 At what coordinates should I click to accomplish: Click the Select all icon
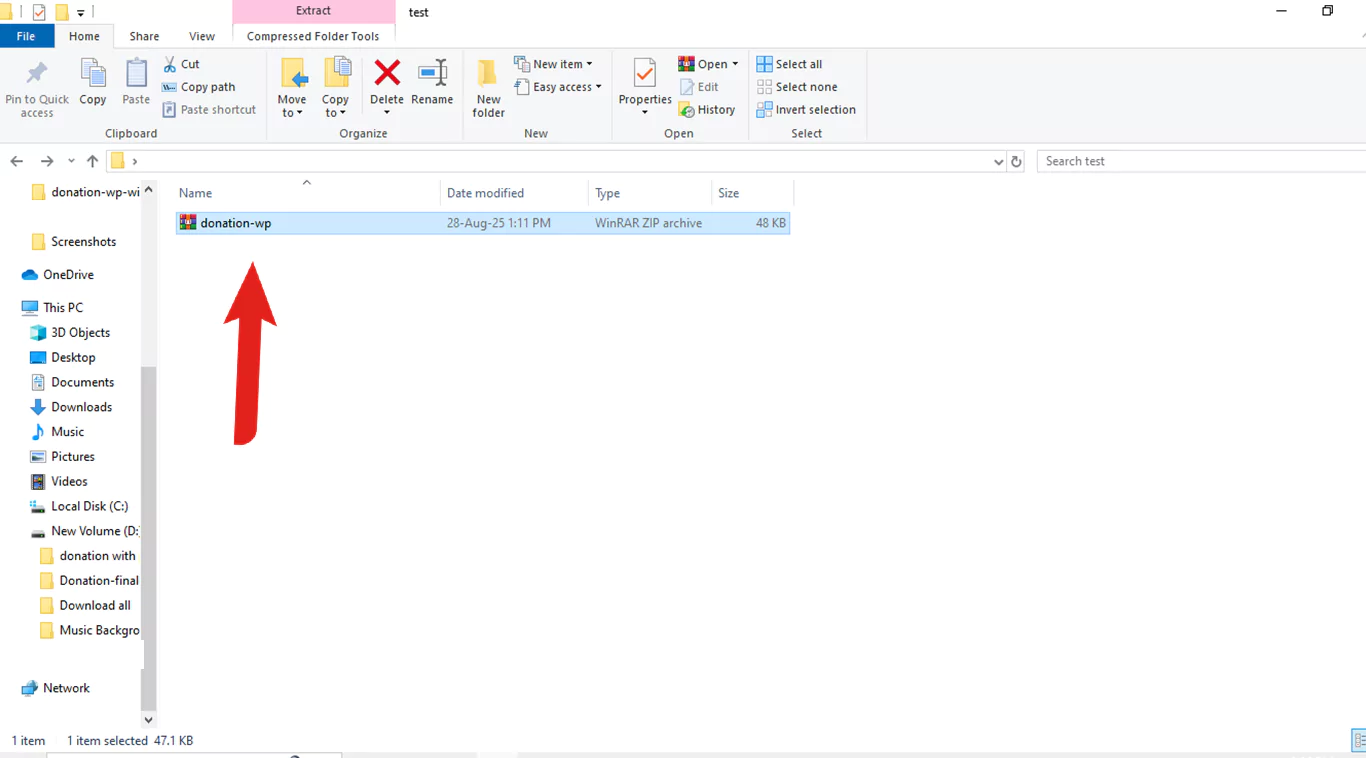point(765,64)
